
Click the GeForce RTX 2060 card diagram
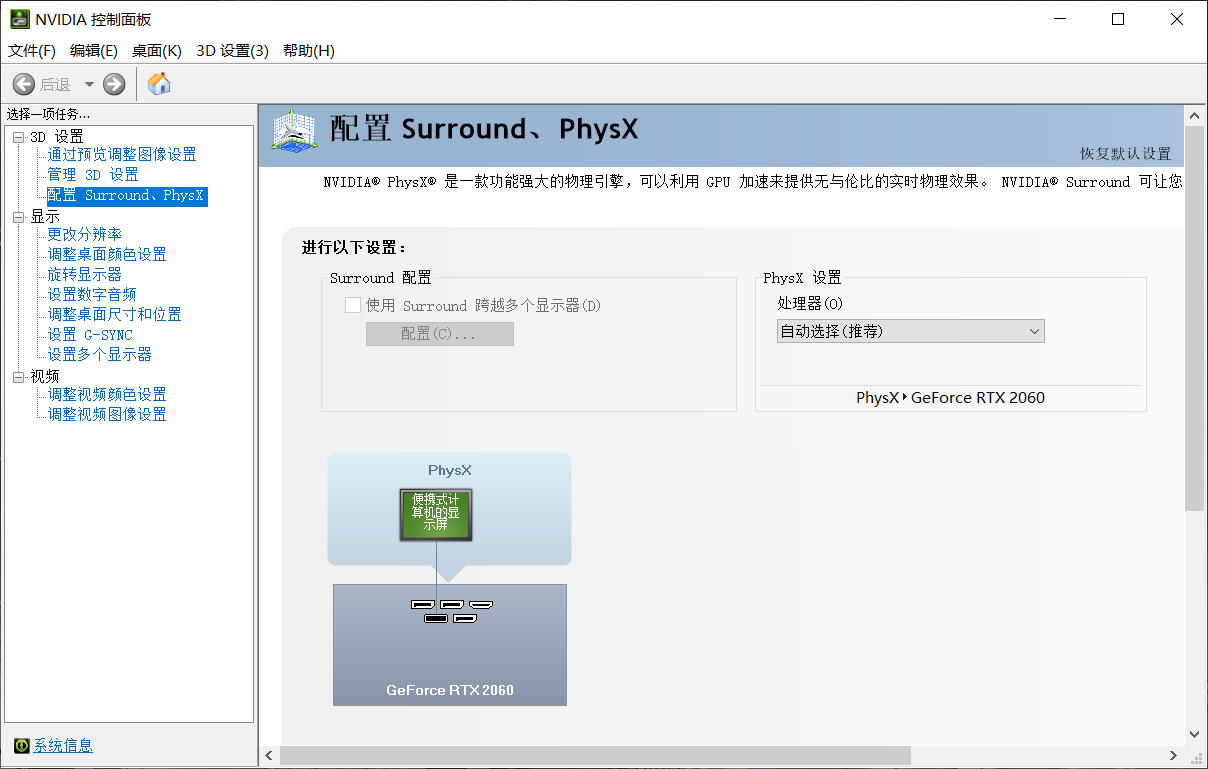[450, 645]
